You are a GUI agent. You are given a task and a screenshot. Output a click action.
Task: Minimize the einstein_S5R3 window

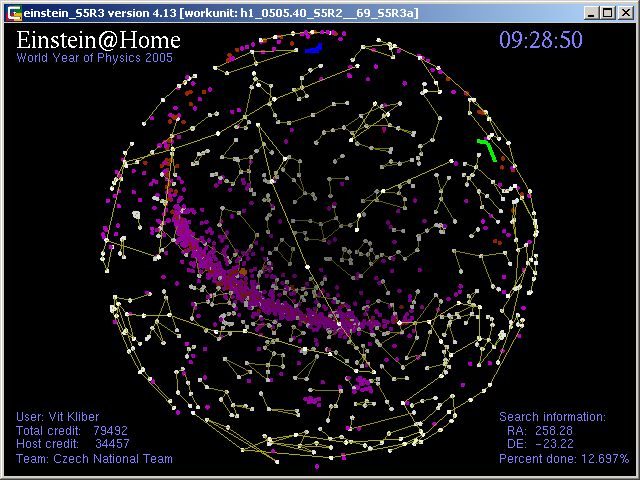pyautogui.click(x=591, y=13)
